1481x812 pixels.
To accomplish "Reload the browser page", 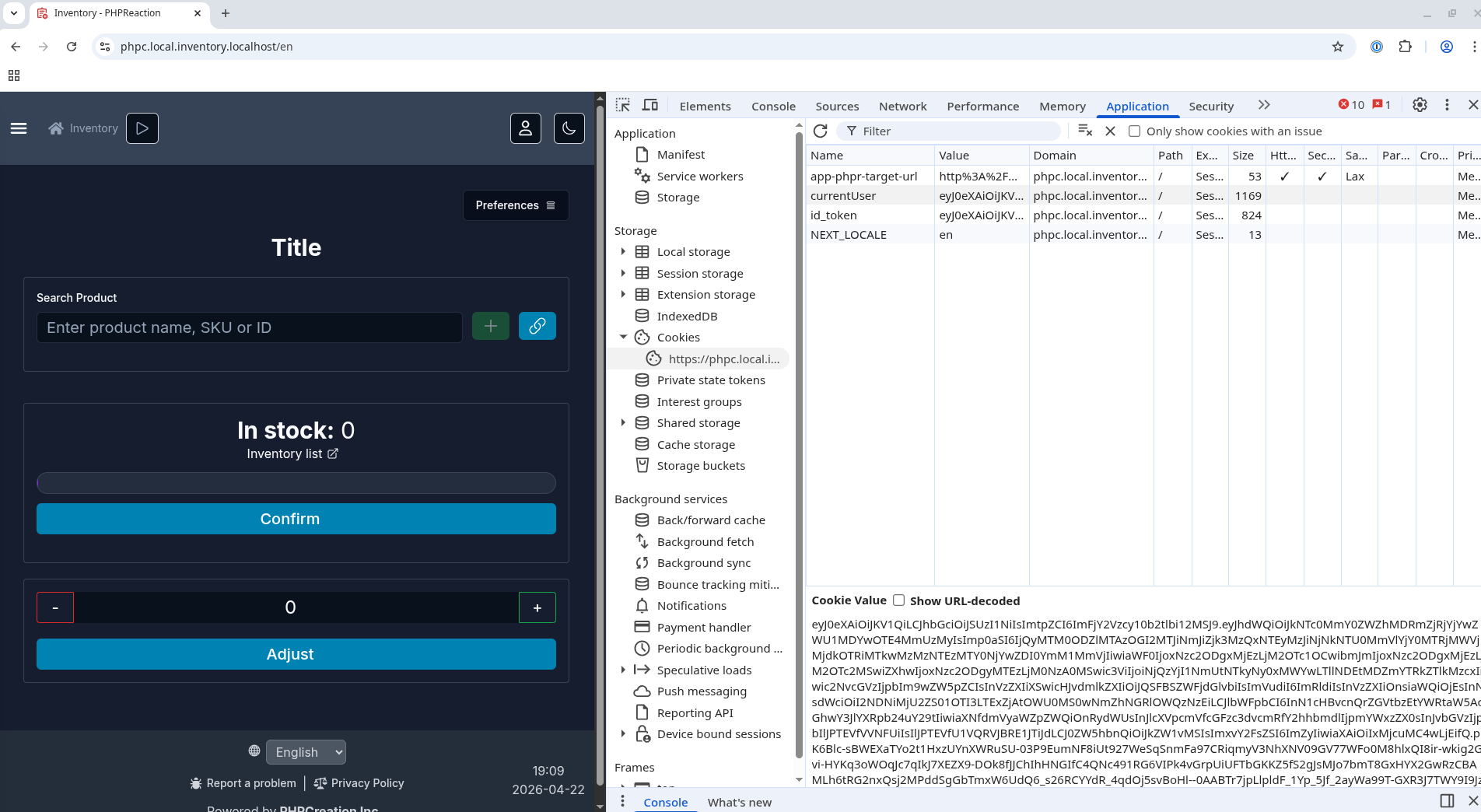I will pyautogui.click(x=72, y=47).
